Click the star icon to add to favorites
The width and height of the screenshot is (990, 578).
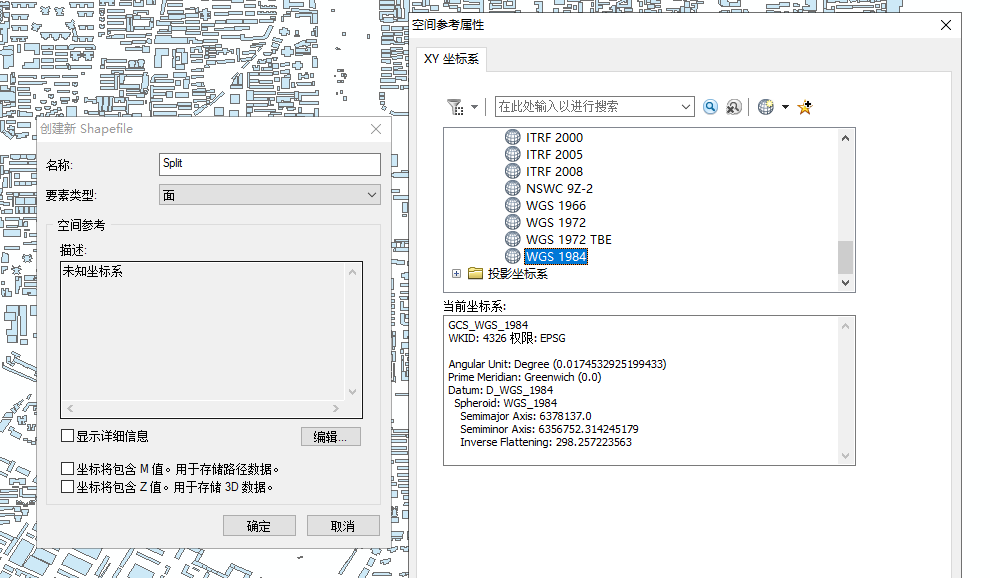pyautogui.click(x=805, y=106)
